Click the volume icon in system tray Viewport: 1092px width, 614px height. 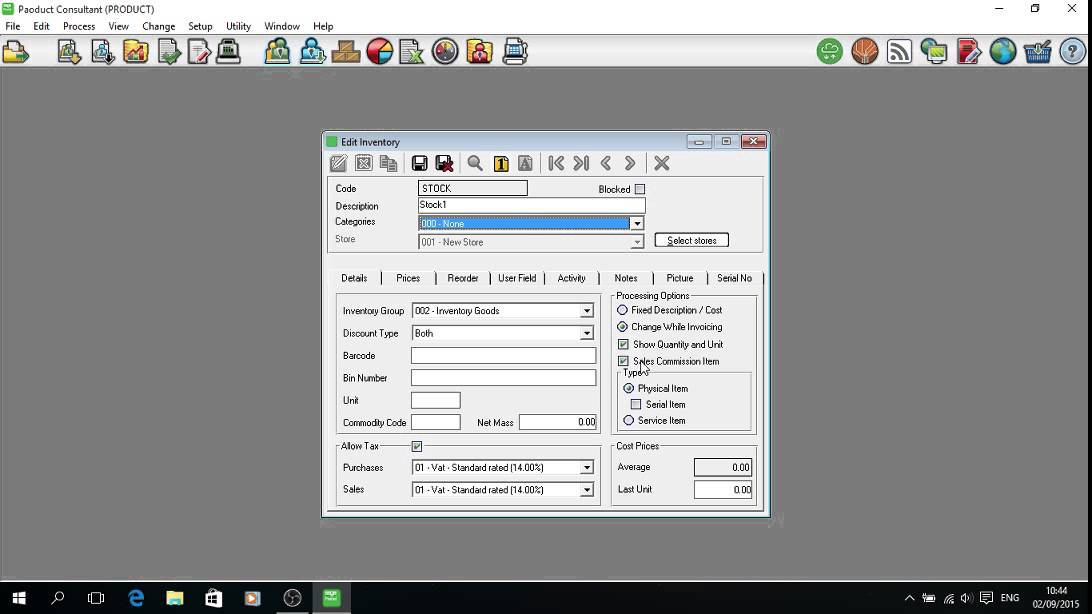tap(966, 598)
